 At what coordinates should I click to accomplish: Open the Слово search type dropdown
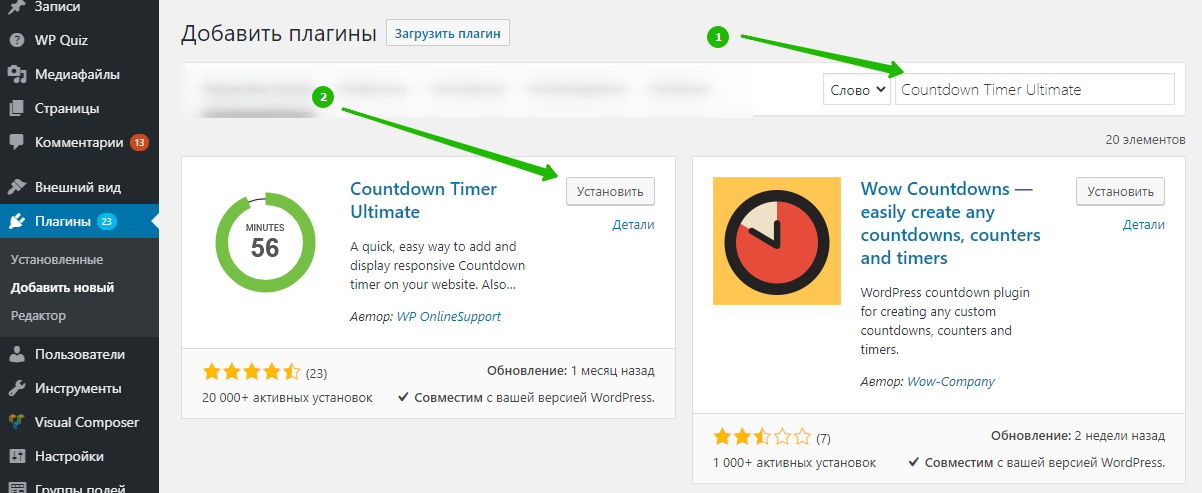click(857, 89)
